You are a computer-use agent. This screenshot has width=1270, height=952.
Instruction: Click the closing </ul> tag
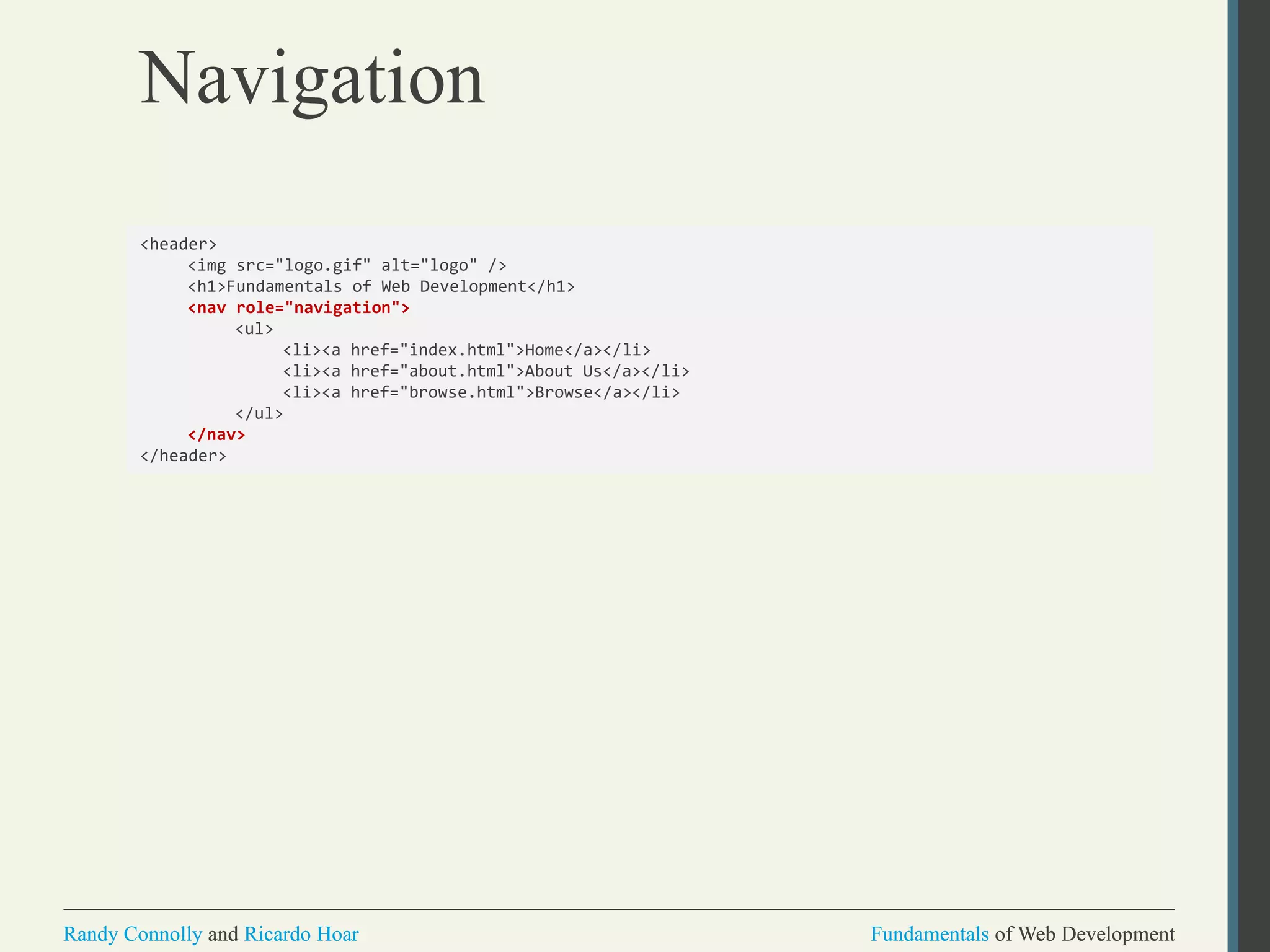coord(259,413)
